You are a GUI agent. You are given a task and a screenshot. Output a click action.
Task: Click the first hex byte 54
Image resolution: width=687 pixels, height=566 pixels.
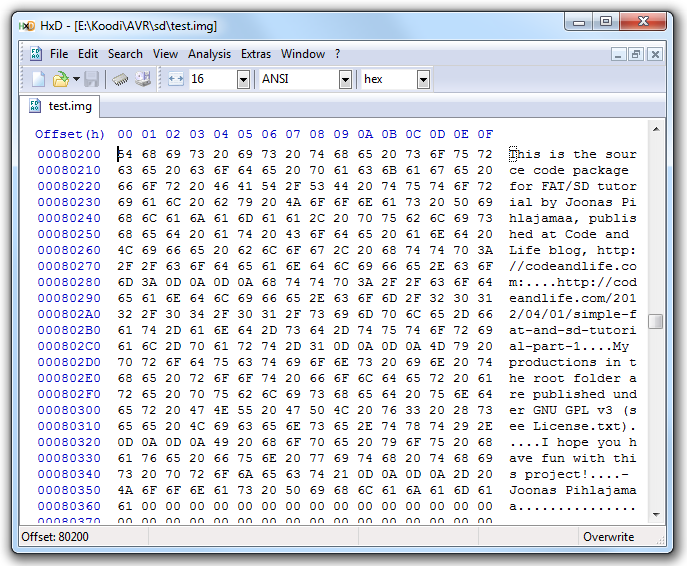[x=125, y=154]
